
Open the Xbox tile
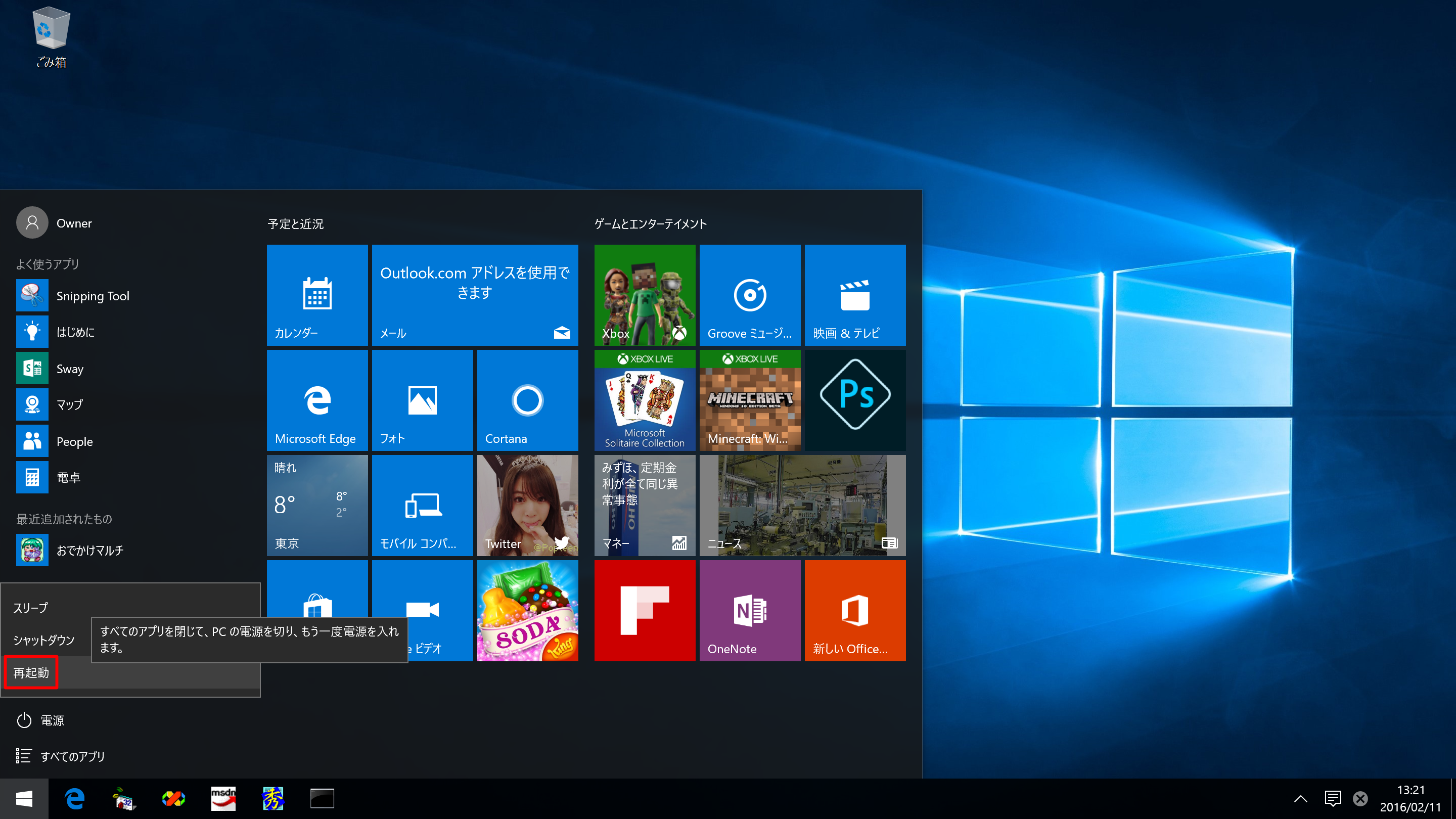point(645,295)
